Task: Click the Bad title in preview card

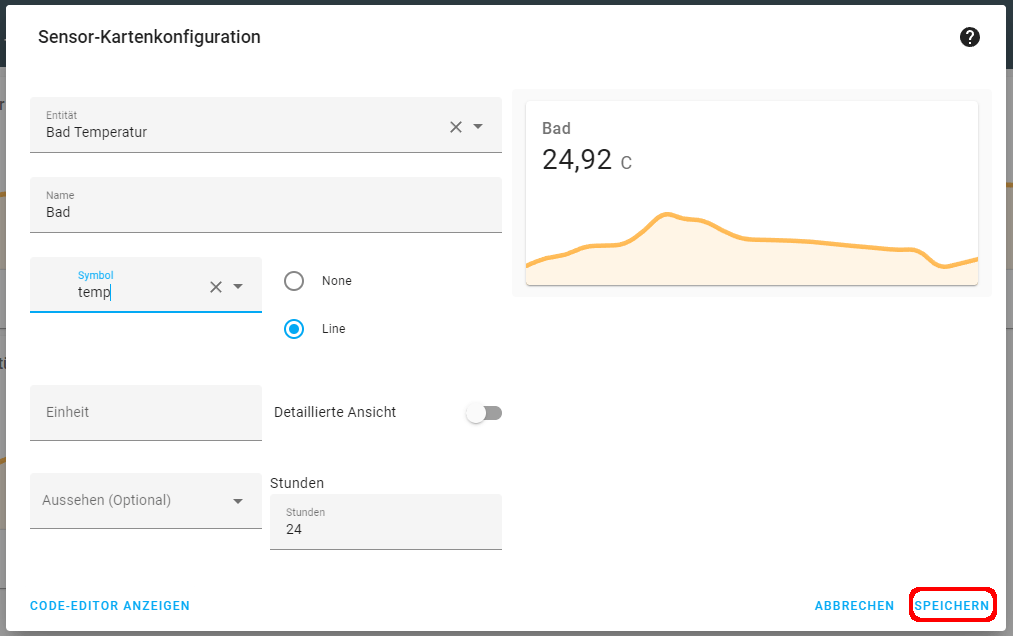Action: [x=556, y=128]
